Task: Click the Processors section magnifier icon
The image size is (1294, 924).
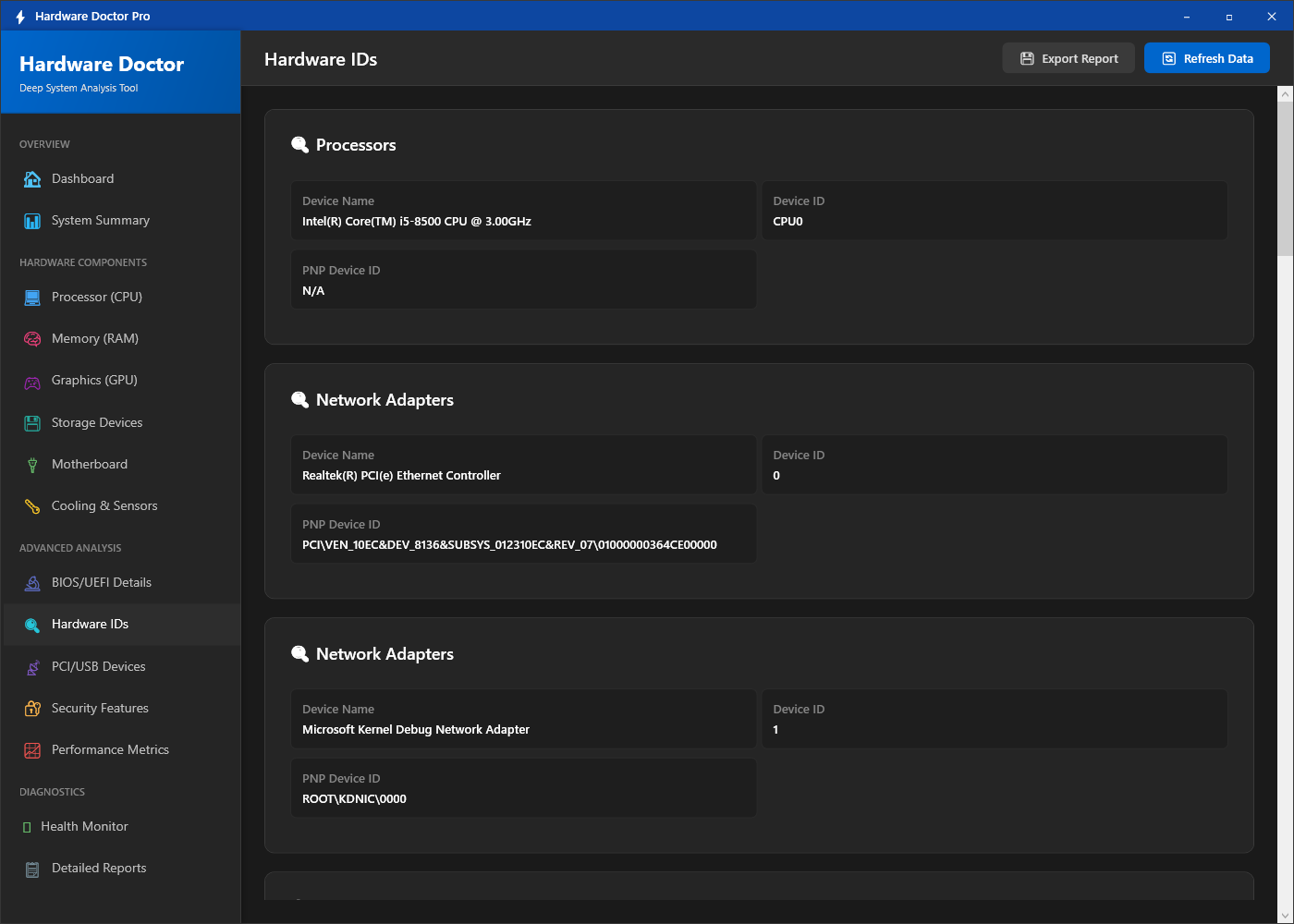Action: [x=300, y=145]
